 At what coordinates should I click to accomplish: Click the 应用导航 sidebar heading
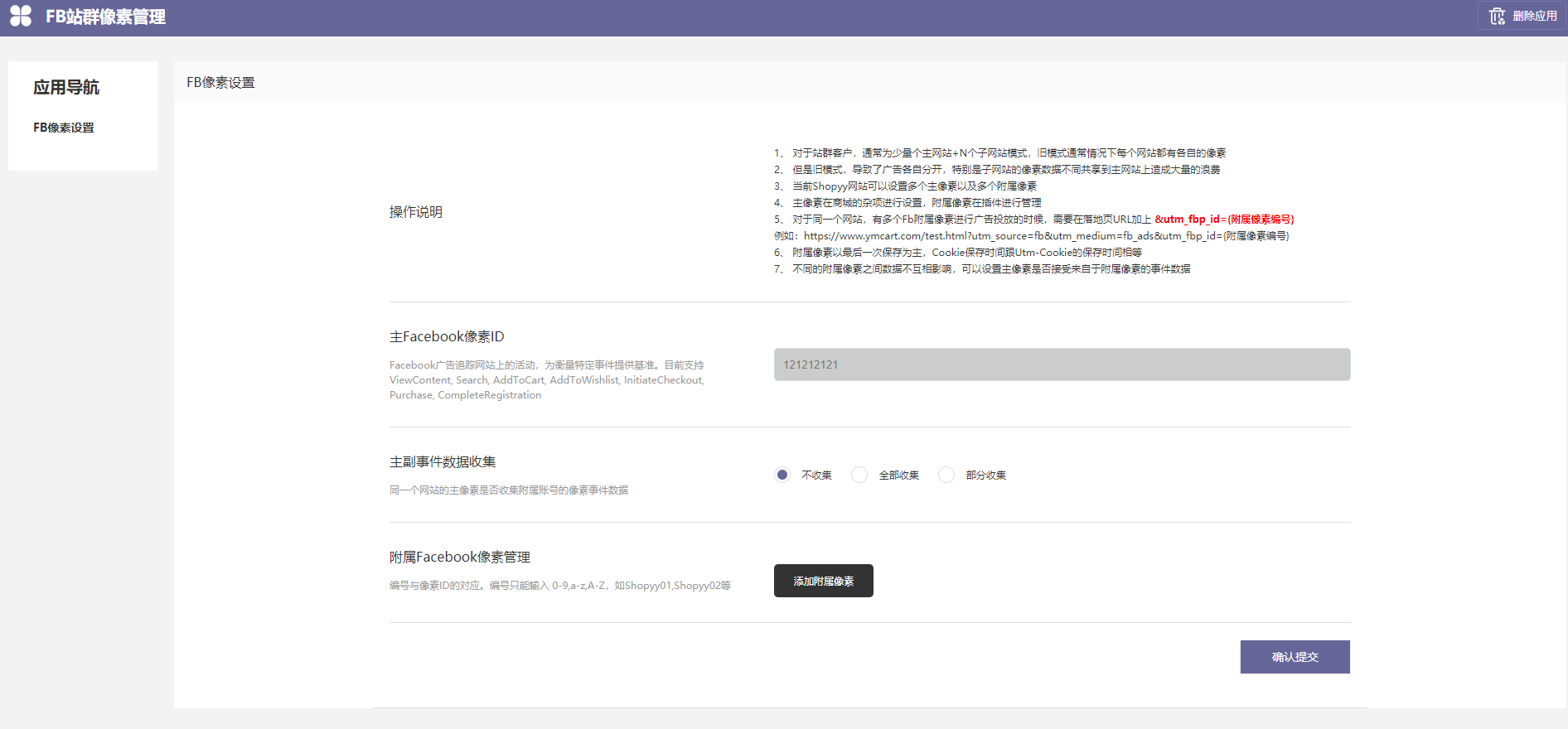66,87
